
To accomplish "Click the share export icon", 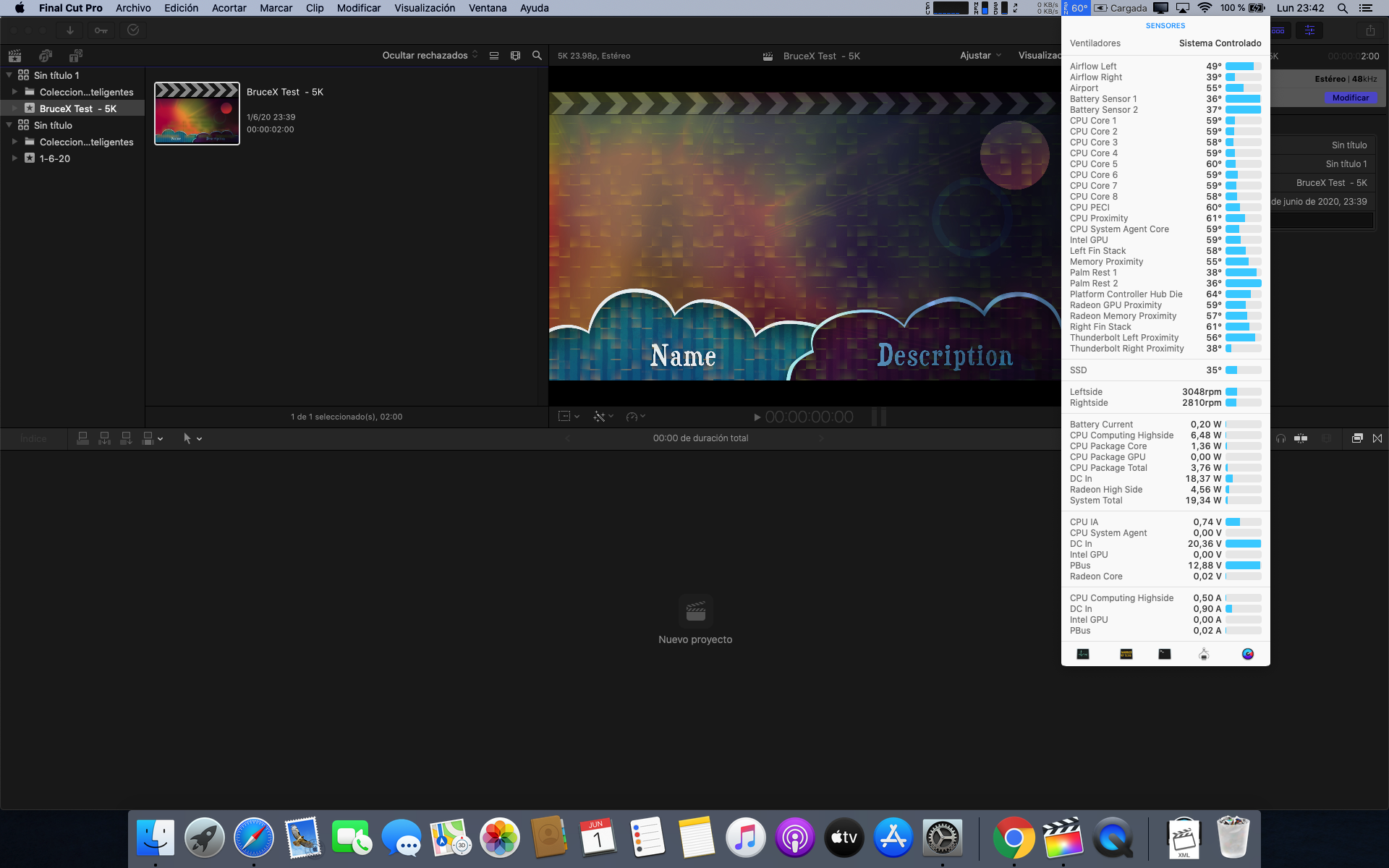I will (x=1370, y=30).
